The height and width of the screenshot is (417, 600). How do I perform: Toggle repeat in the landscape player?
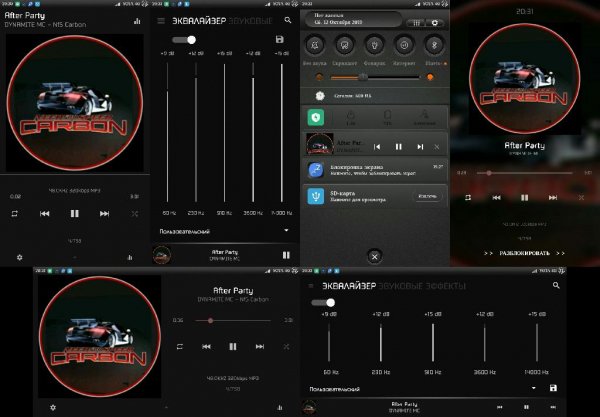click(x=179, y=347)
